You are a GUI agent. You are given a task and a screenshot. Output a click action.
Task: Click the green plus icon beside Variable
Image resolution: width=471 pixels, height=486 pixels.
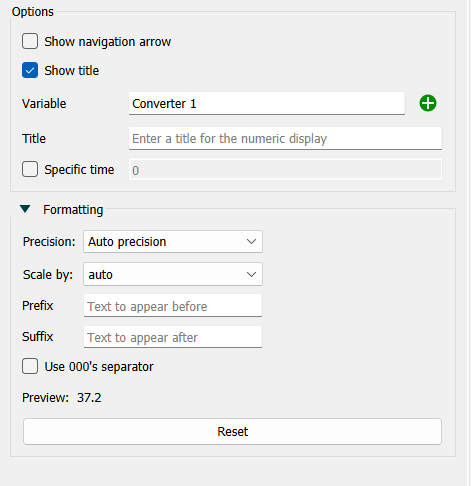(428, 103)
